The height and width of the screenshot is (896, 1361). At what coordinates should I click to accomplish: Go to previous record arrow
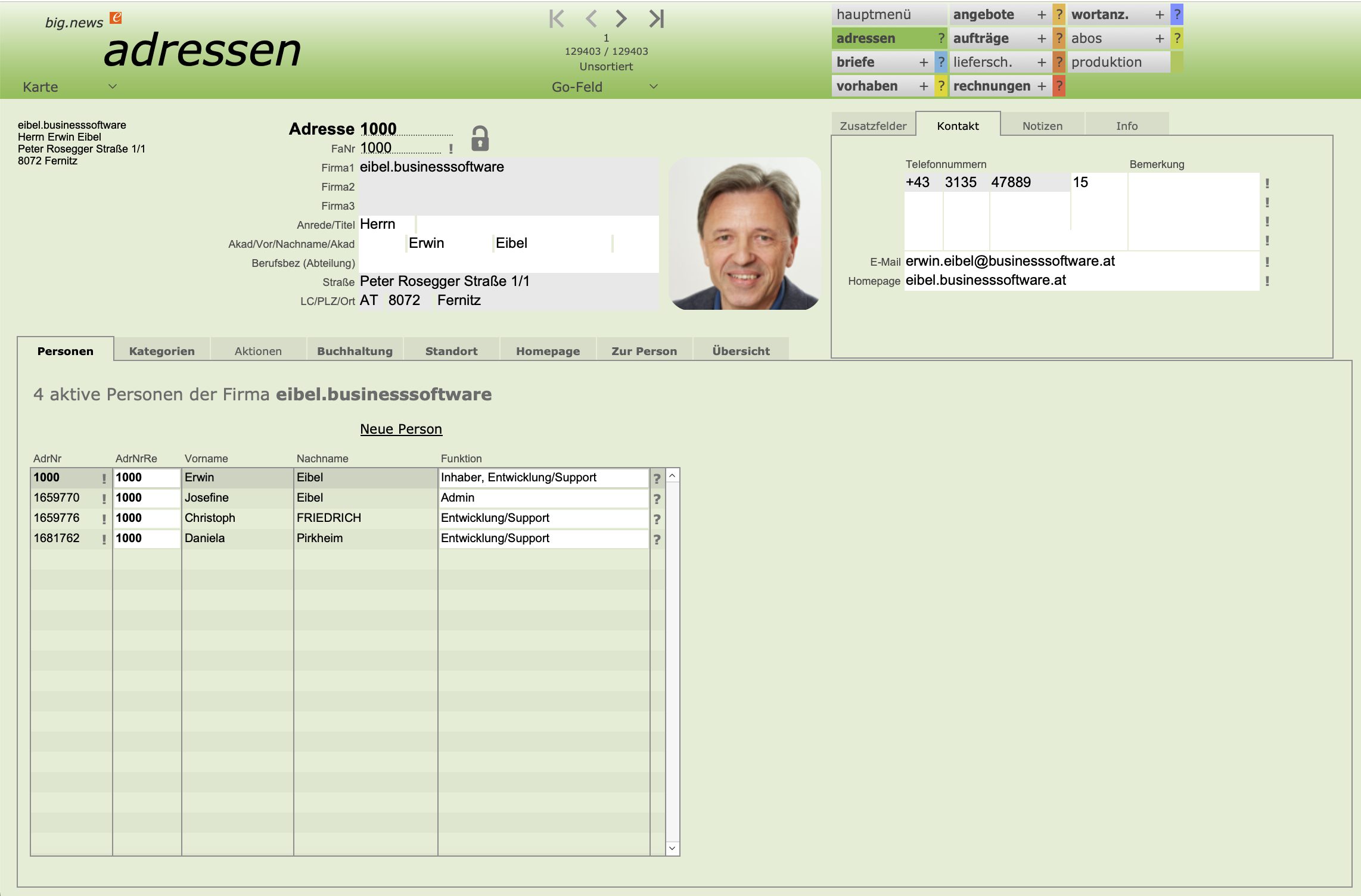tap(591, 19)
